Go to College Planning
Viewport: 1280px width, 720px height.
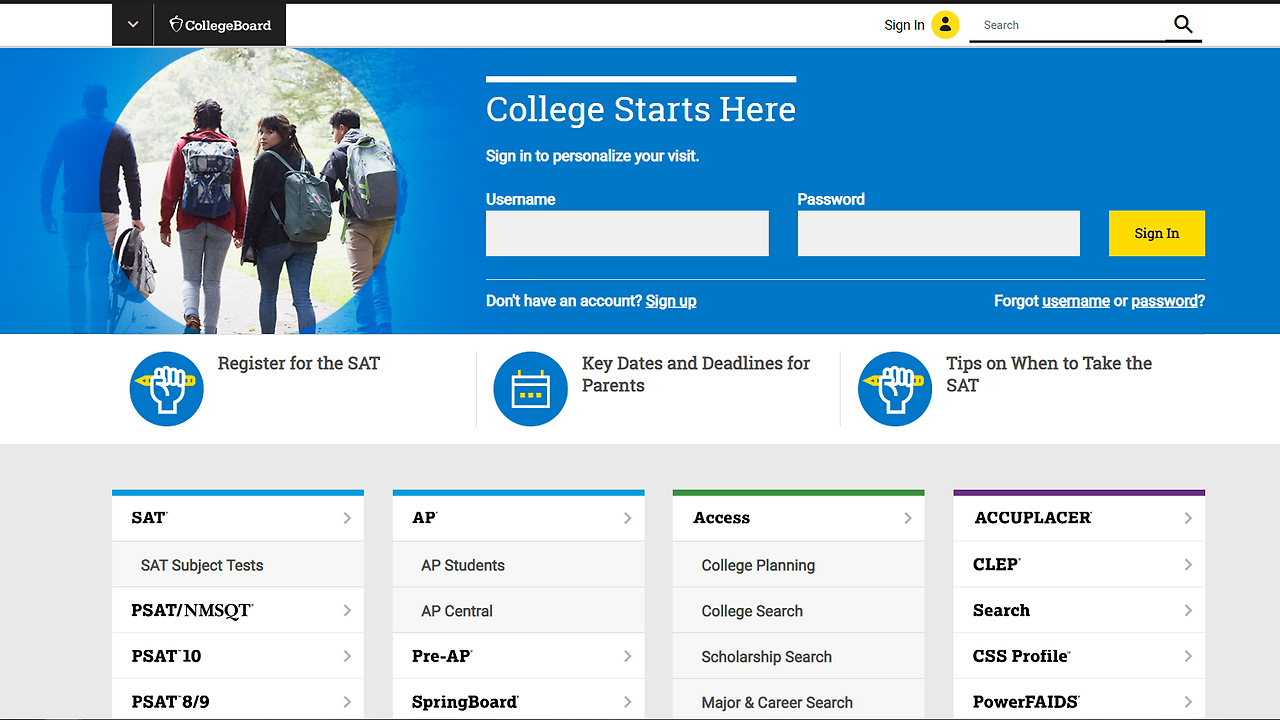click(x=799, y=565)
